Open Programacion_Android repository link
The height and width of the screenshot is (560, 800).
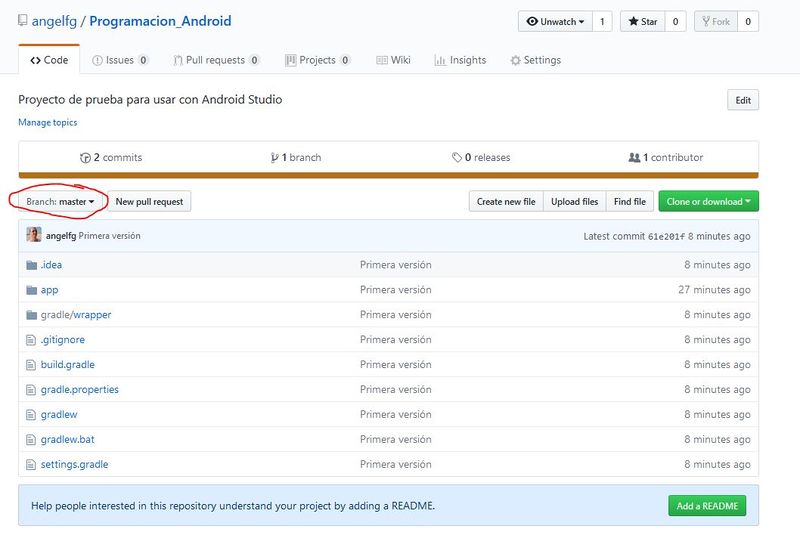(x=160, y=21)
